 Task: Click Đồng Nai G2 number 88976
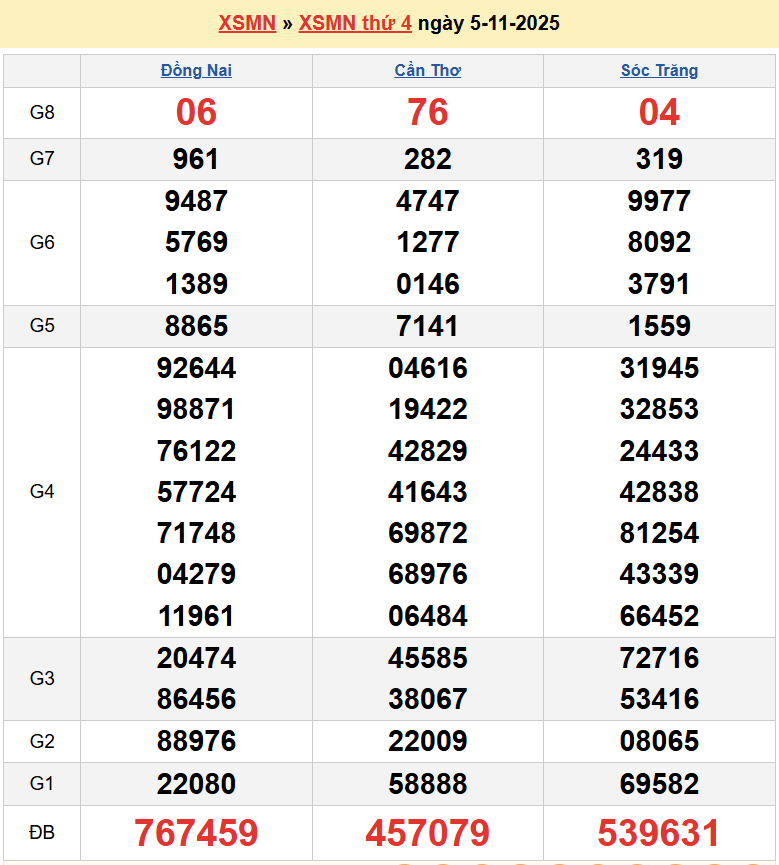196,742
